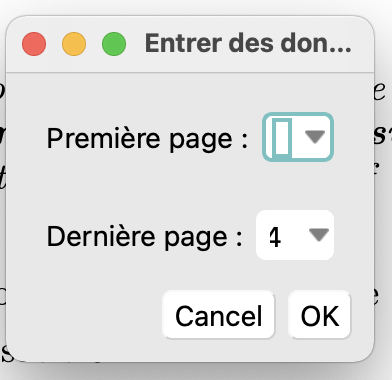Focus the Première page text entry box
This screenshot has height=380, width=392.
(x=282, y=137)
